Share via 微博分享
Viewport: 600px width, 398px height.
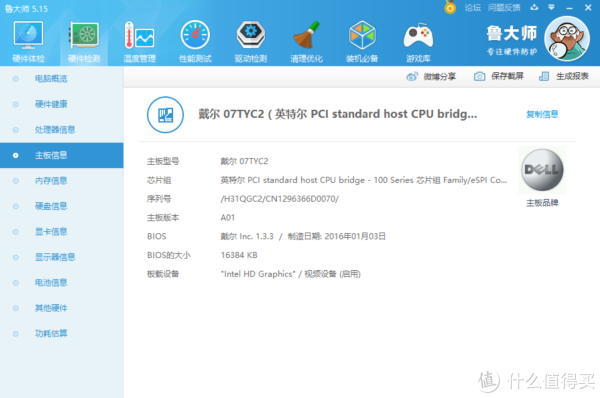point(431,77)
